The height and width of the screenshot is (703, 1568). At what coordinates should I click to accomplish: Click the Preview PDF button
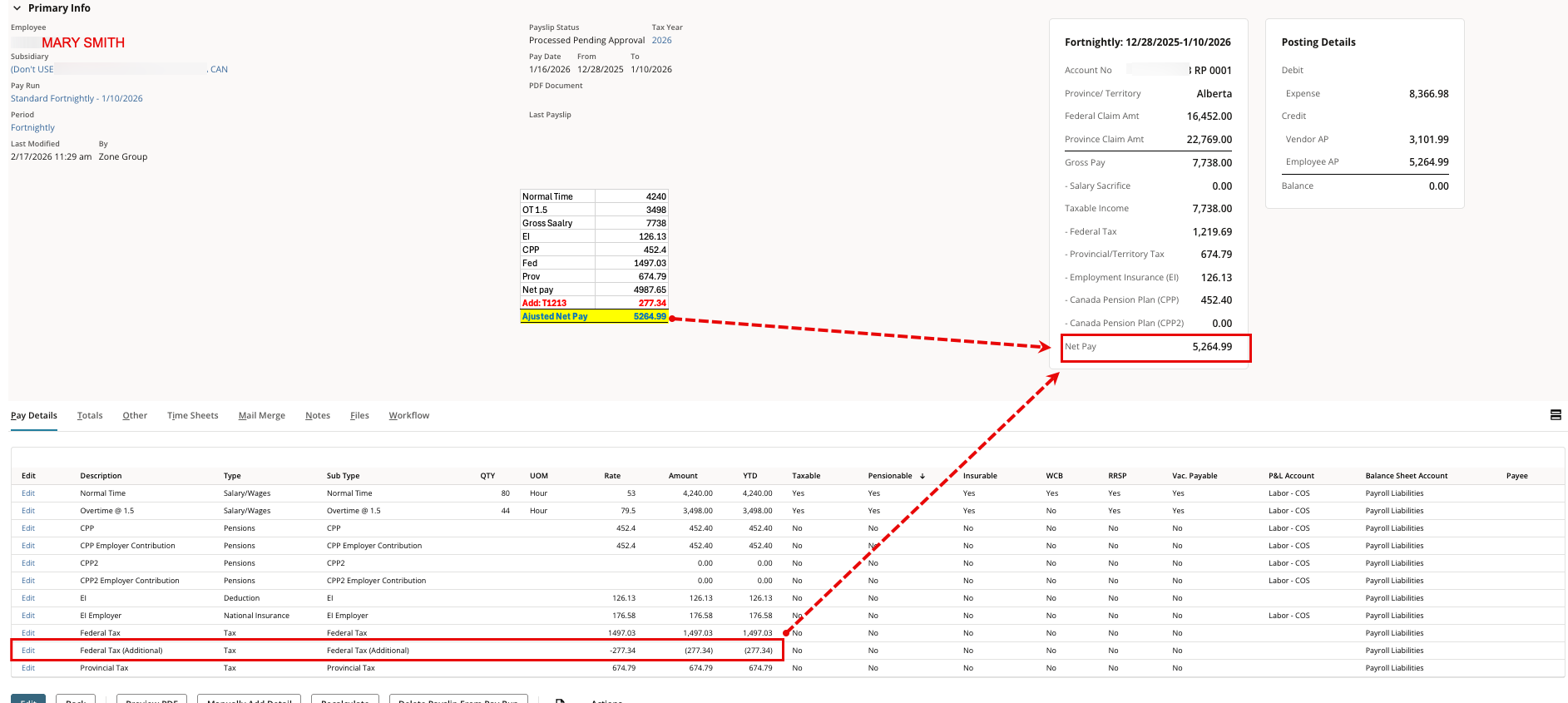point(151,699)
